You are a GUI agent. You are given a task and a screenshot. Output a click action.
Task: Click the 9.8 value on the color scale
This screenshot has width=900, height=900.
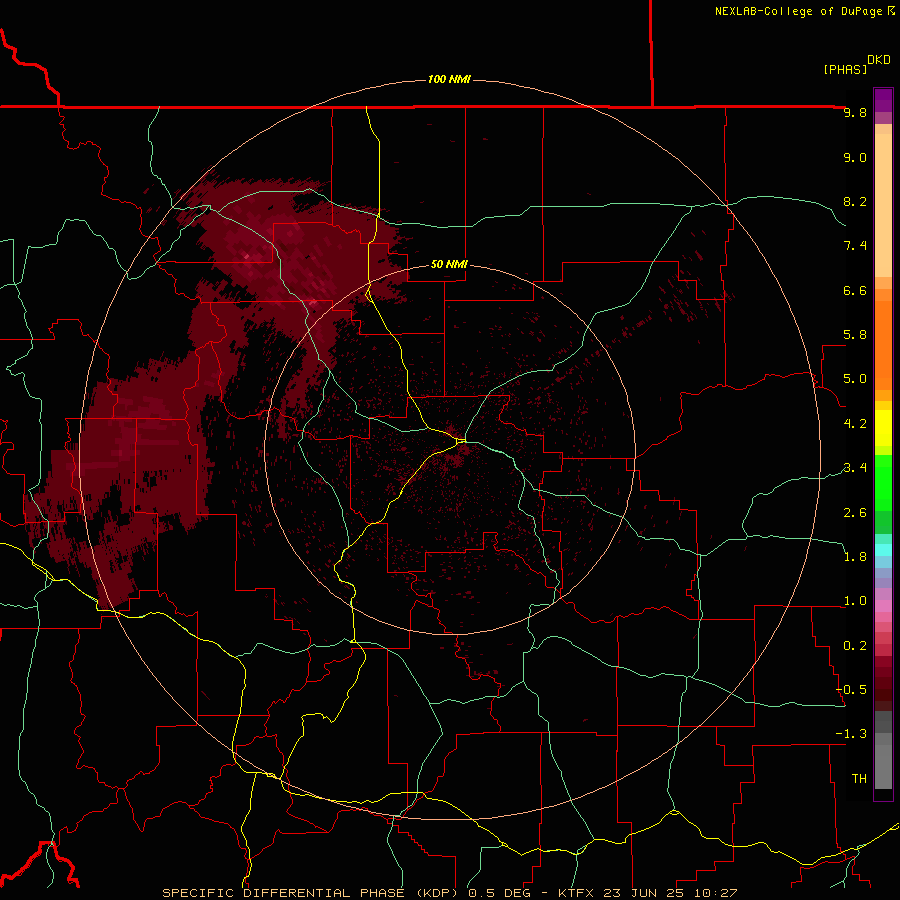coord(855,112)
